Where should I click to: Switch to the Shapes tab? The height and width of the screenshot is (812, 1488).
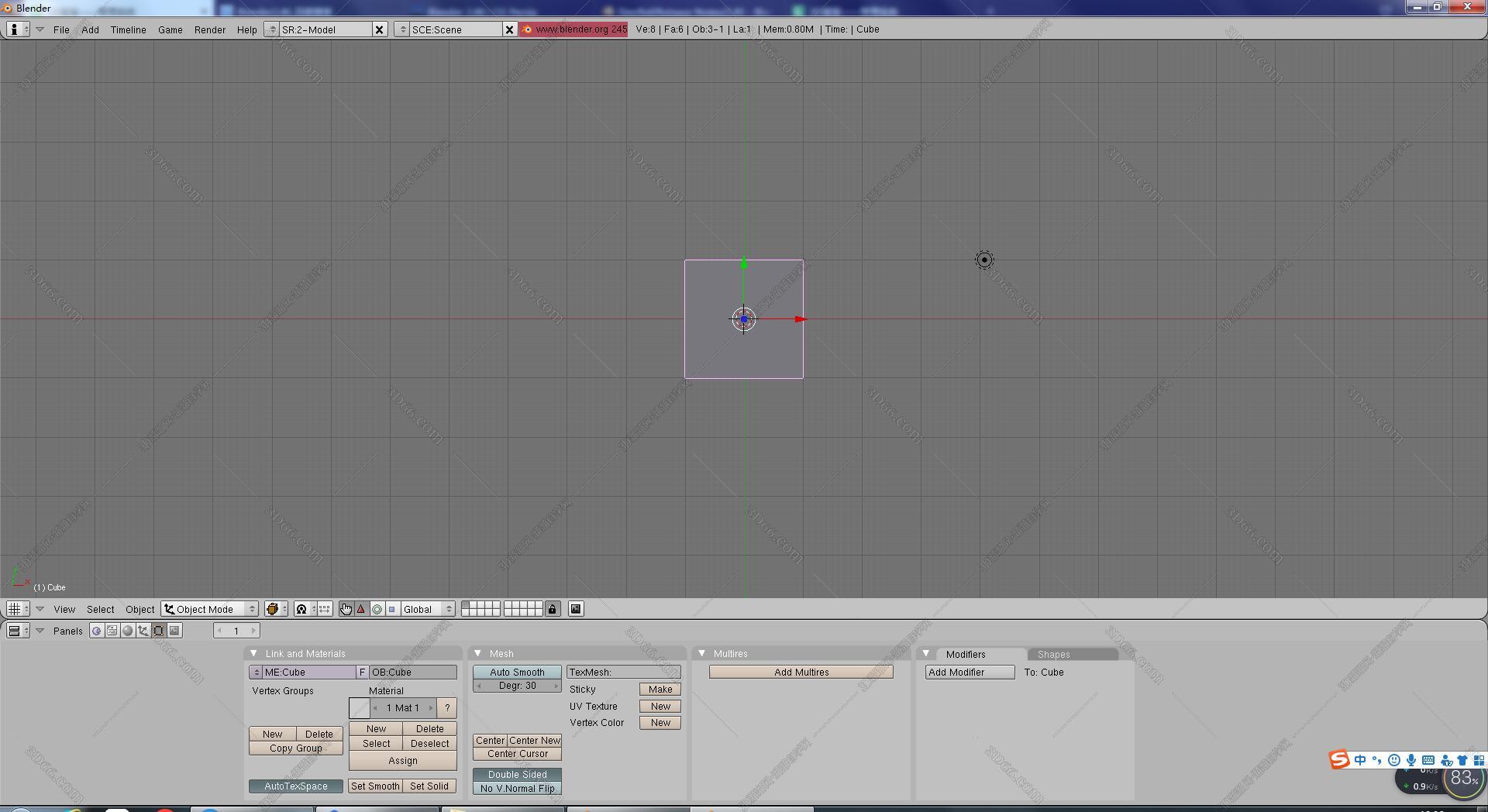pyautogui.click(x=1053, y=654)
